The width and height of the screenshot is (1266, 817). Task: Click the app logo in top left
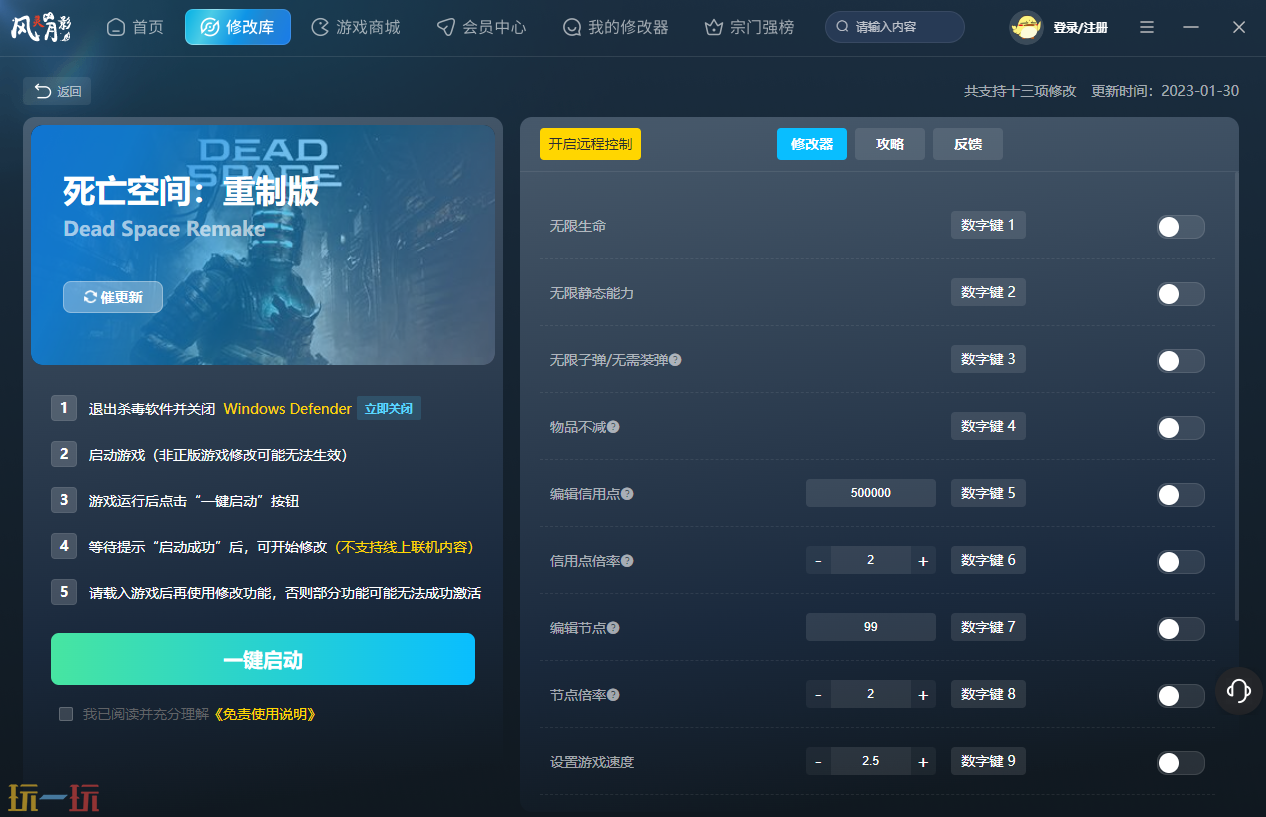41,27
